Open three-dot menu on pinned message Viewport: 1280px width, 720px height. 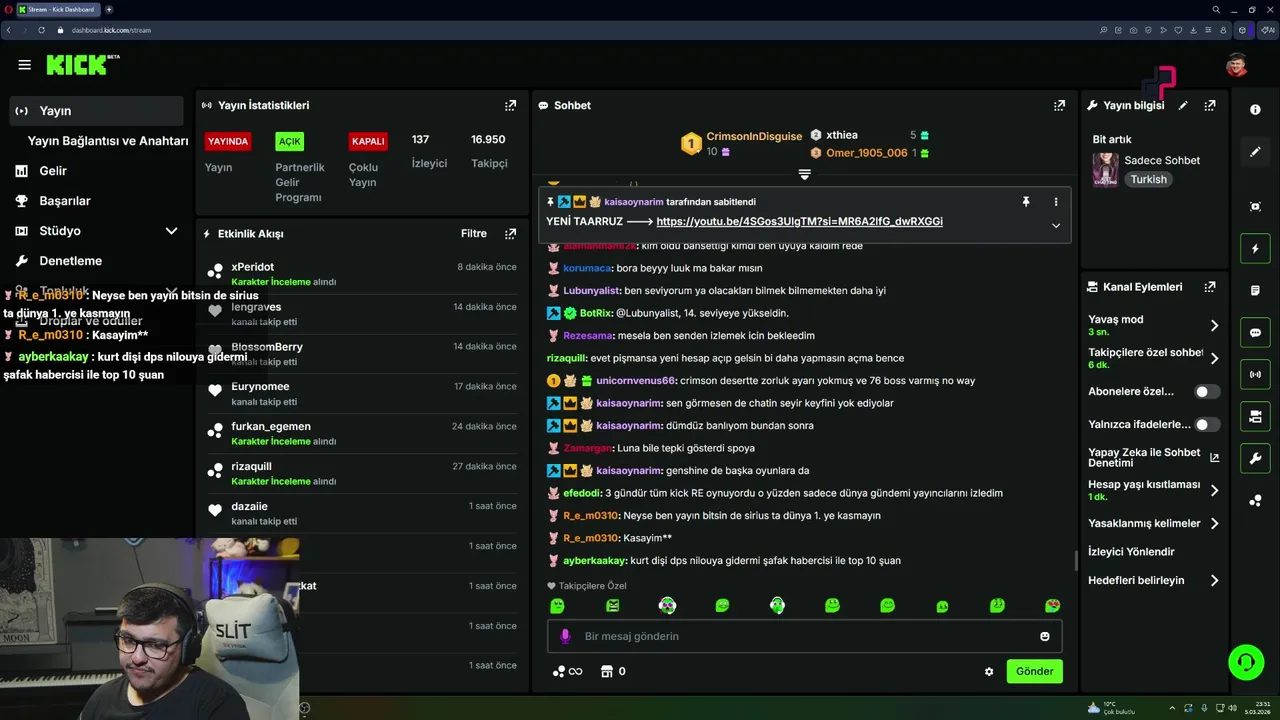(x=1055, y=202)
